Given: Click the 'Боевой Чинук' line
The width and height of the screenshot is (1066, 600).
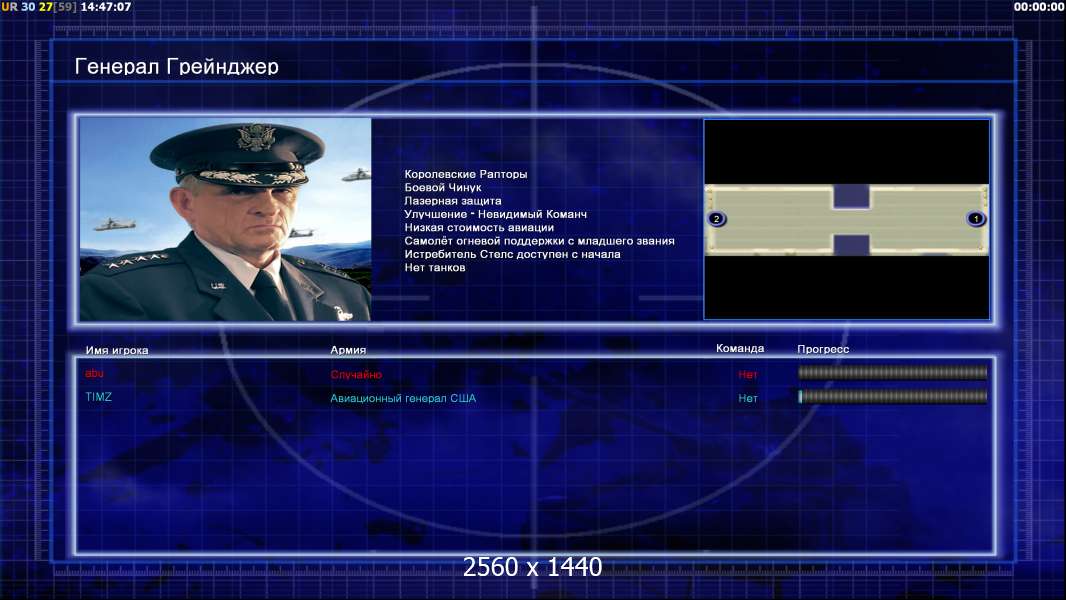Looking at the screenshot, I should 443,188.
